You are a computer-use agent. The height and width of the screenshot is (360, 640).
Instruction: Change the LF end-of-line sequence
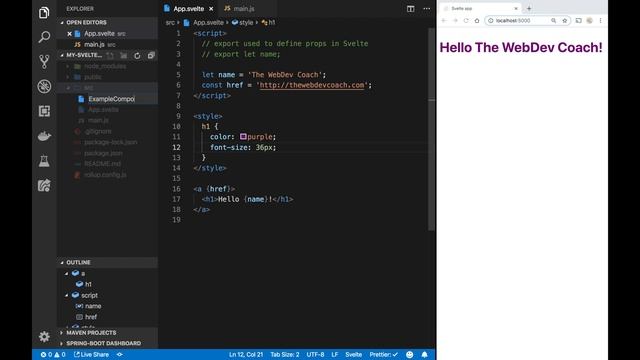click(335, 355)
